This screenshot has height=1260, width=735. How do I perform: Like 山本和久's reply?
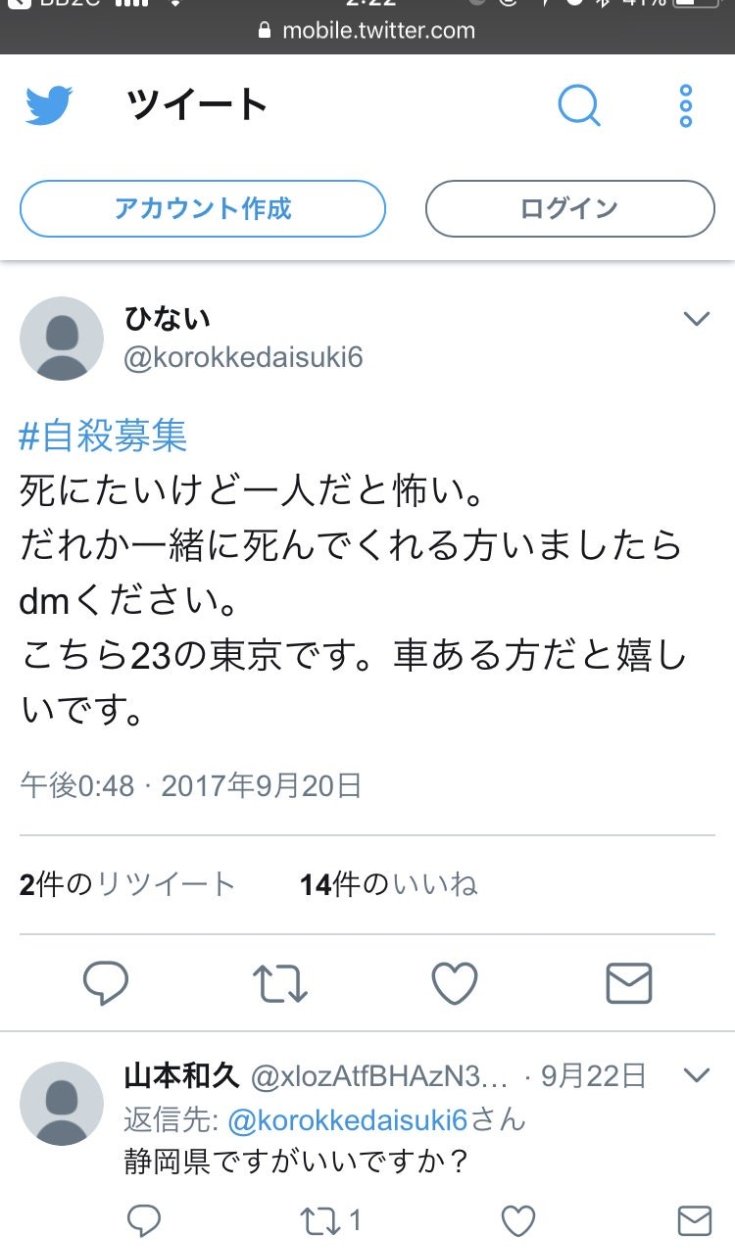[518, 1220]
